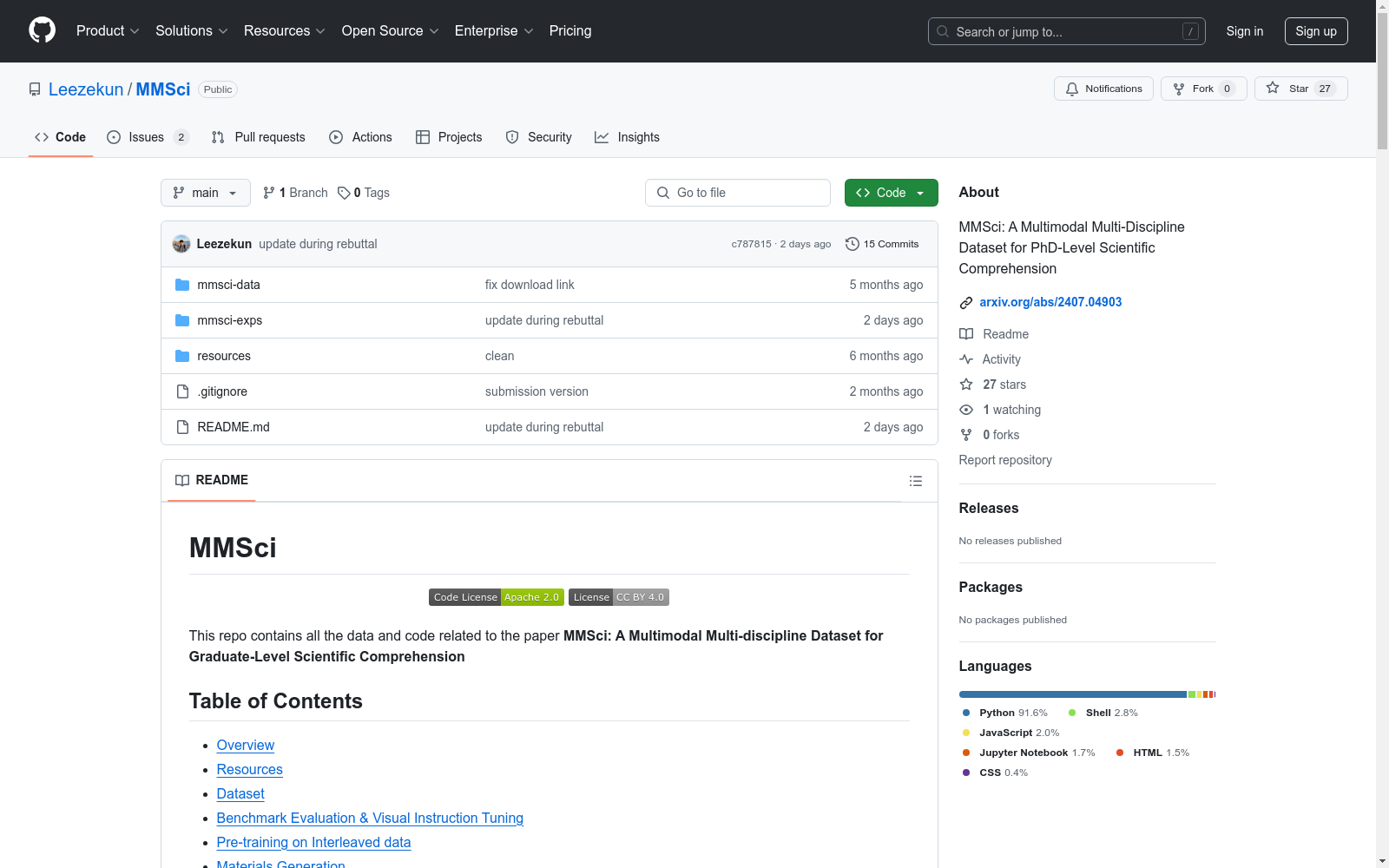This screenshot has width=1389, height=868.
Task: Open README outline list icon
Action: point(915,481)
